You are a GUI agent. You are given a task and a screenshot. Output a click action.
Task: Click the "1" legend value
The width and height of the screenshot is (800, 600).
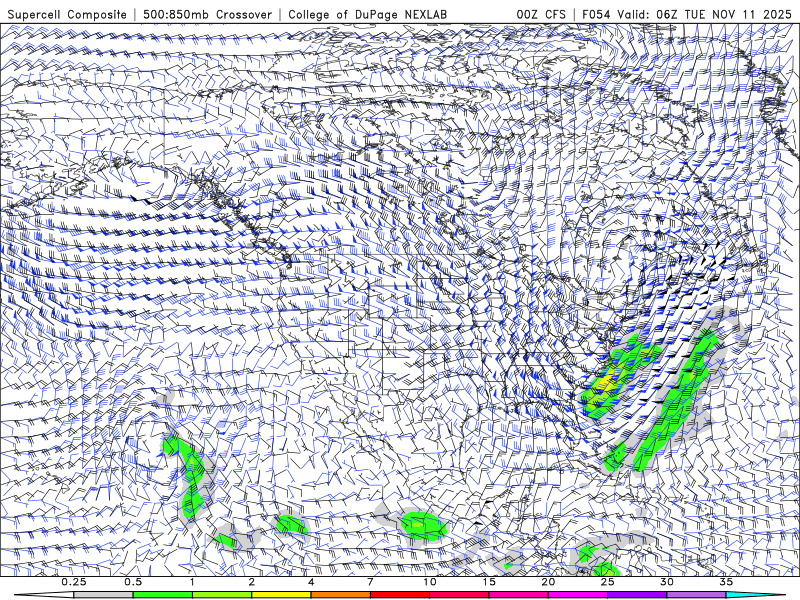pos(192,582)
